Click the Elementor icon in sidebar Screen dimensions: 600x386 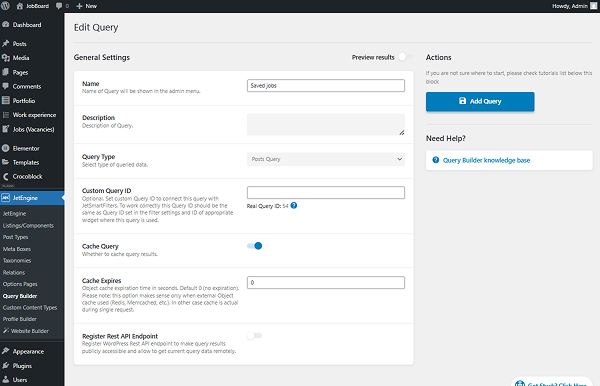(x=6, y=148)
